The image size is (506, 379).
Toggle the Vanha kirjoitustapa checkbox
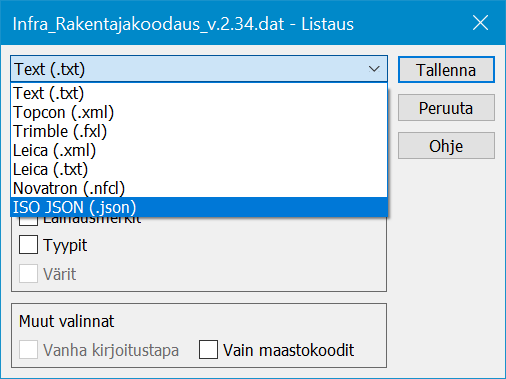point(28,349)
